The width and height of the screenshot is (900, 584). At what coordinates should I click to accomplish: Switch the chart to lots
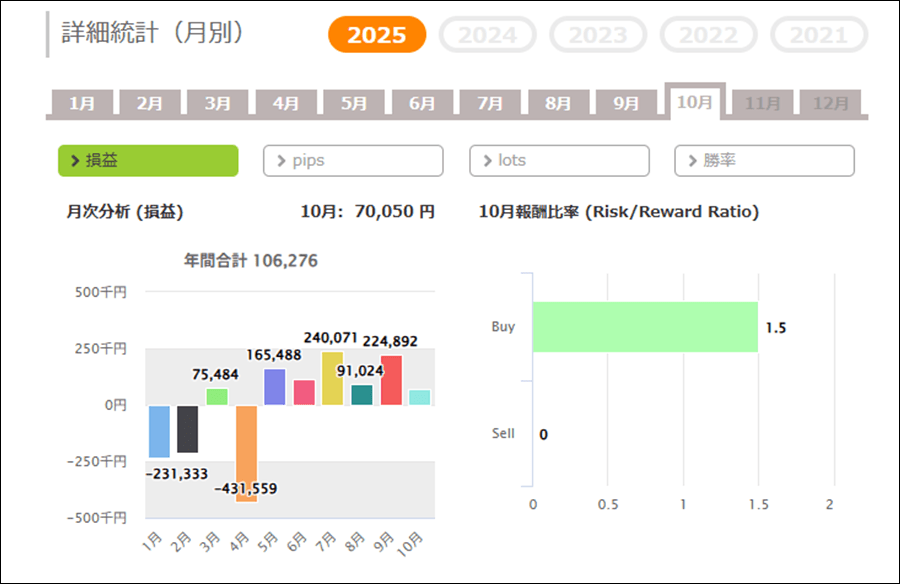click(559, 160)
